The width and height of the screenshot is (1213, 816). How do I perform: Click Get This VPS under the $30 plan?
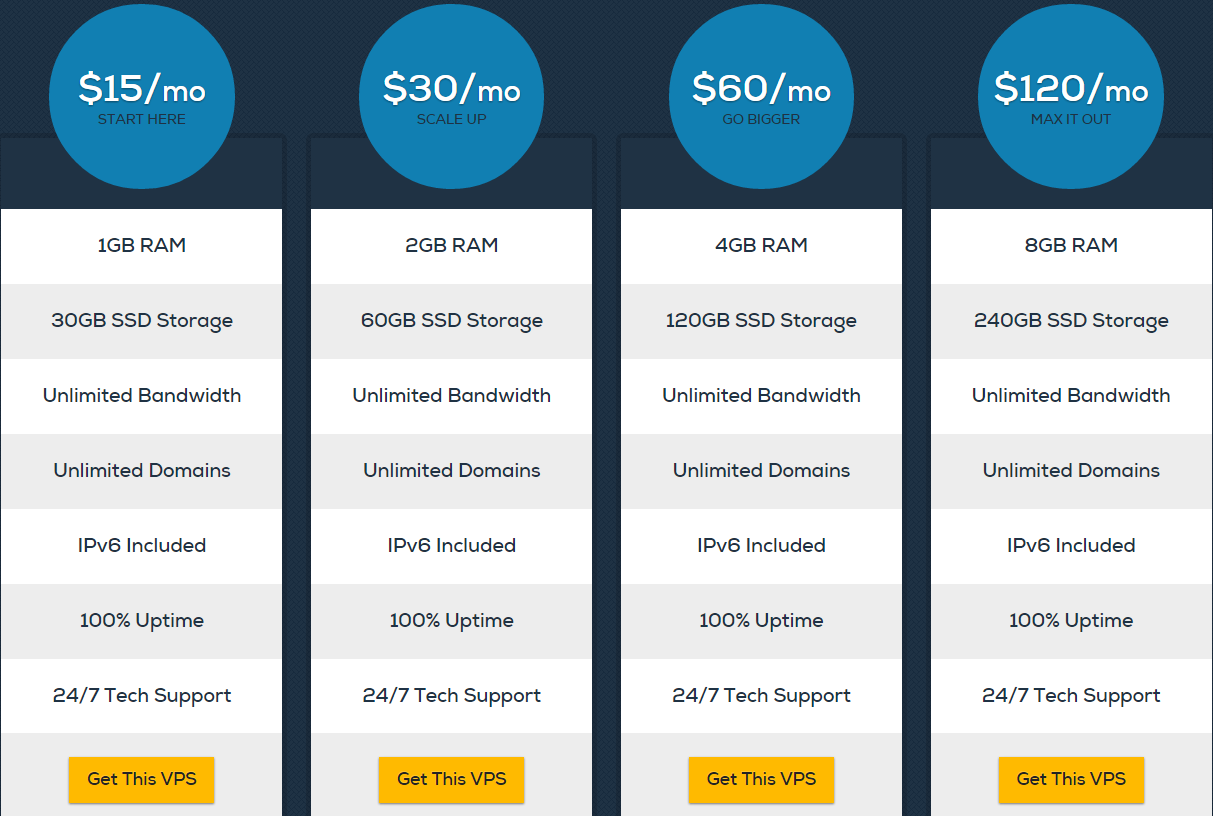pos(451,780)
